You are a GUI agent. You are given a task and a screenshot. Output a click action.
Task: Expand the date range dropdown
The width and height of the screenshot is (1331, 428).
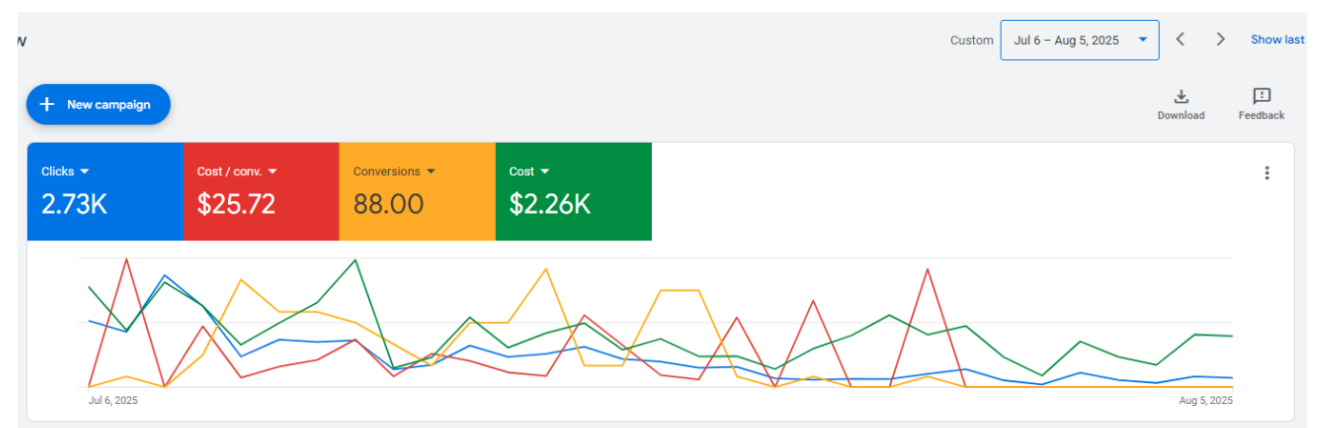(x=1142, y=40)
